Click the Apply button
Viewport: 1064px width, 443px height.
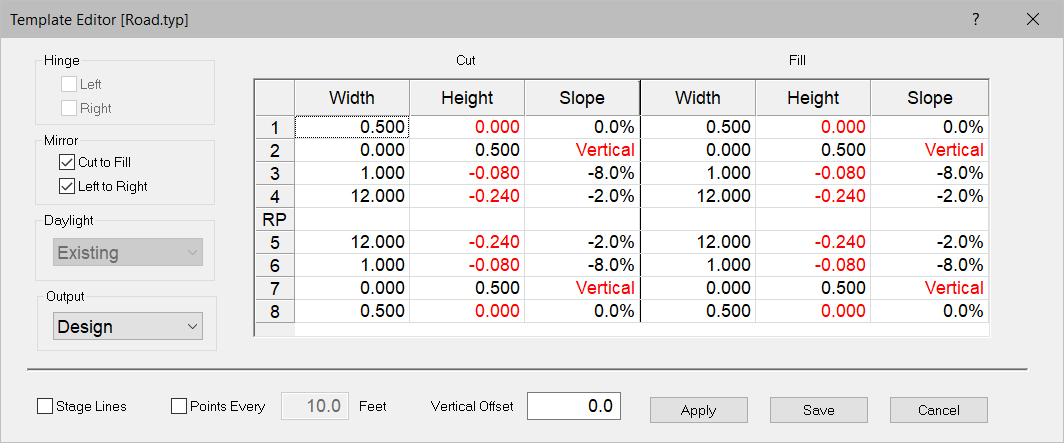pyautogui.click(x=698, y=410)
